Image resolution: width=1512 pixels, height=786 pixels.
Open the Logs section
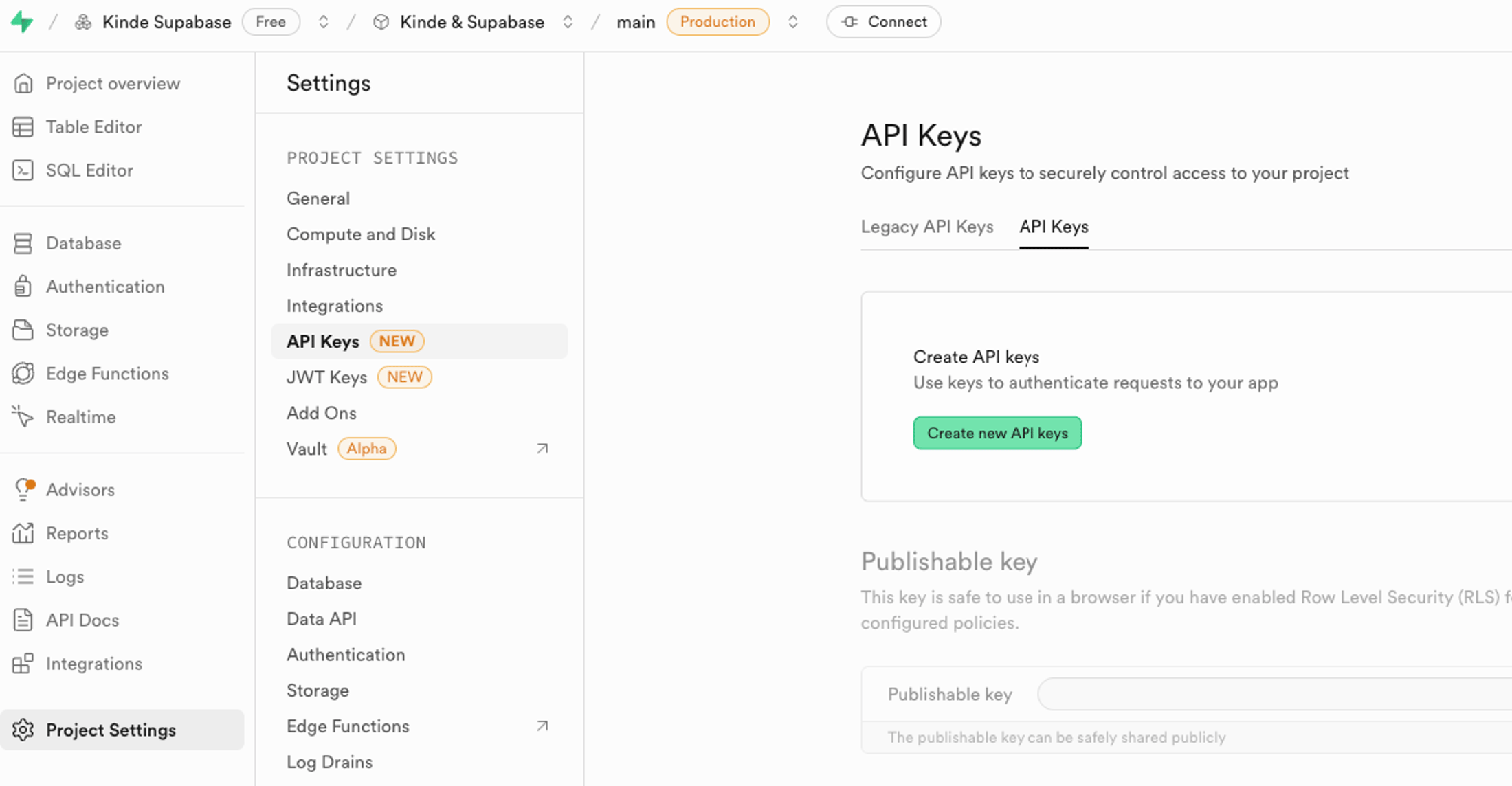pyautogui.click(x=65, y=576)
